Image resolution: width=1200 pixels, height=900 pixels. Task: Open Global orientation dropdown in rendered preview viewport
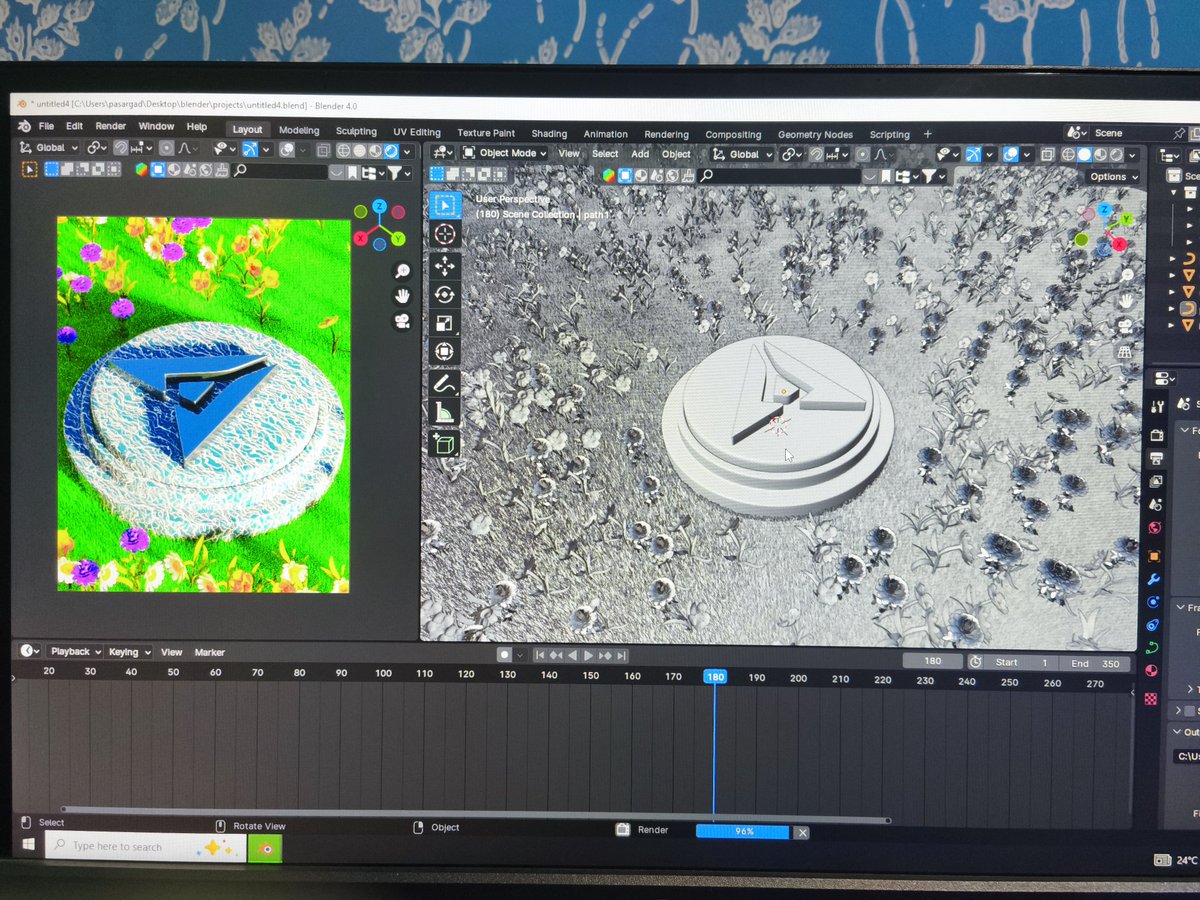pyautogui.click(x=50, y=147)
